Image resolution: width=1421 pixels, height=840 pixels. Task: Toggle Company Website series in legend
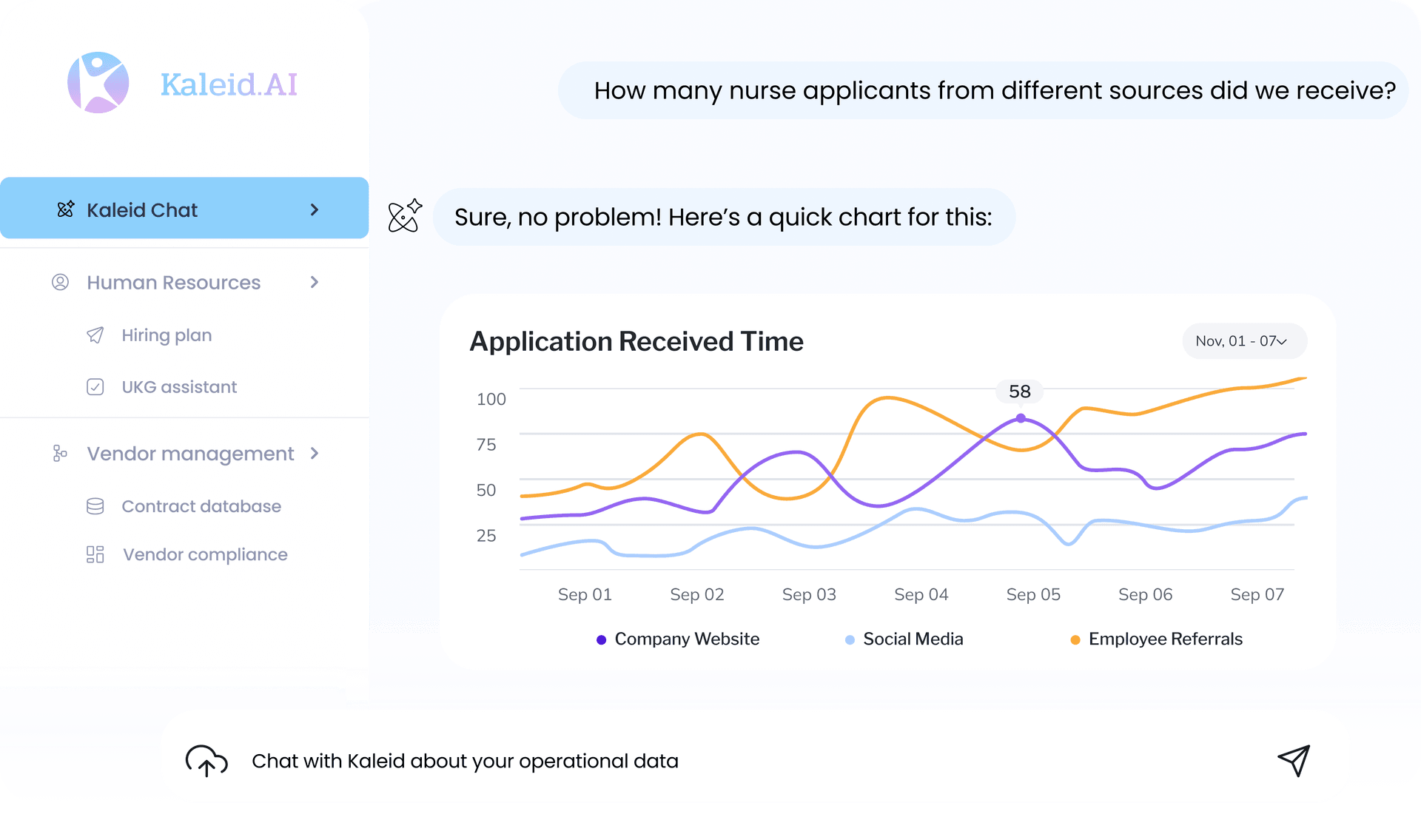[x=686, y=639]
